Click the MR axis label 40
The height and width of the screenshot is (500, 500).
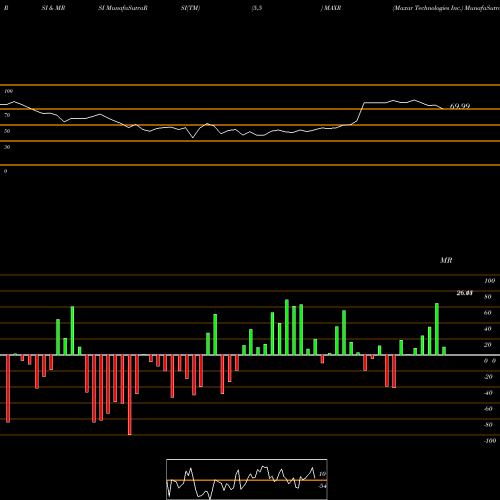pyautogui.click(x=488, y=329)
